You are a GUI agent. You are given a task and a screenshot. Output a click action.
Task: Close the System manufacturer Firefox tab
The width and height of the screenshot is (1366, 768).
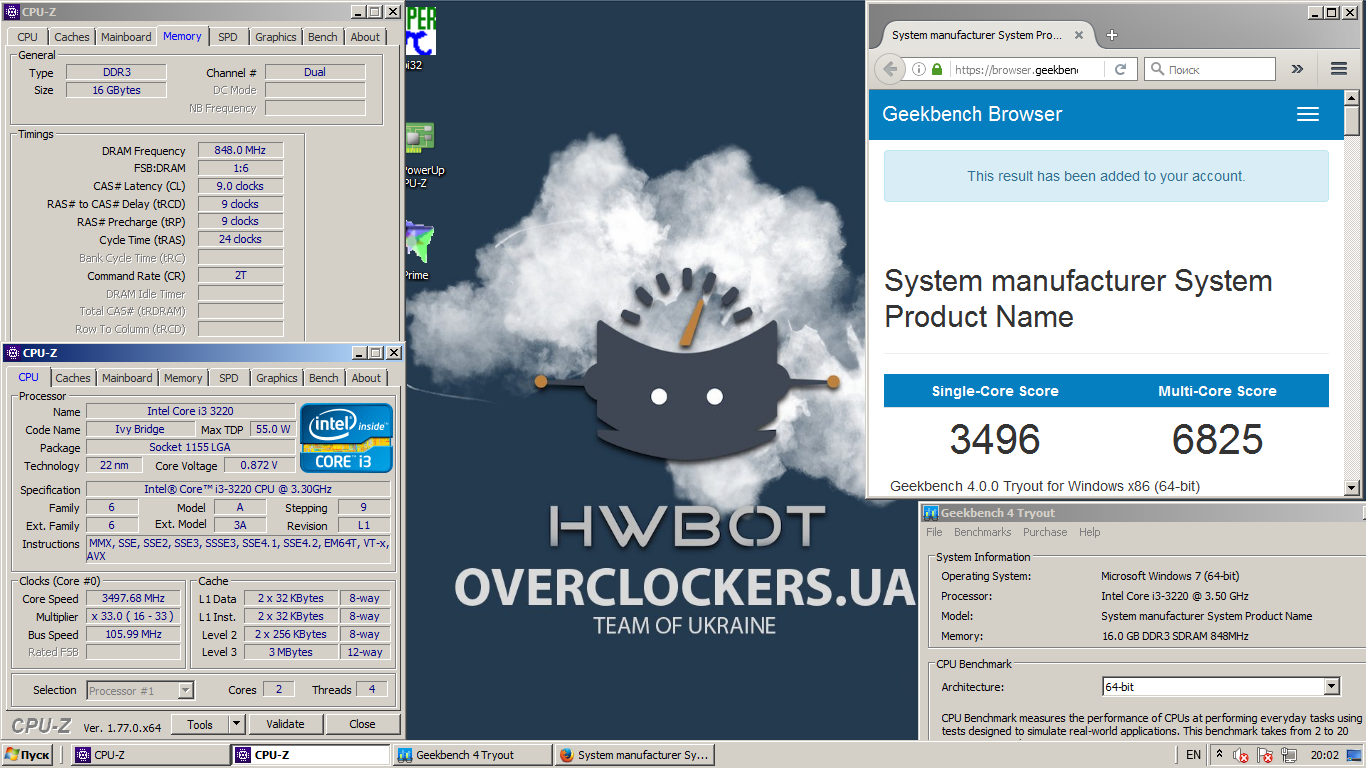(1079, 35)
